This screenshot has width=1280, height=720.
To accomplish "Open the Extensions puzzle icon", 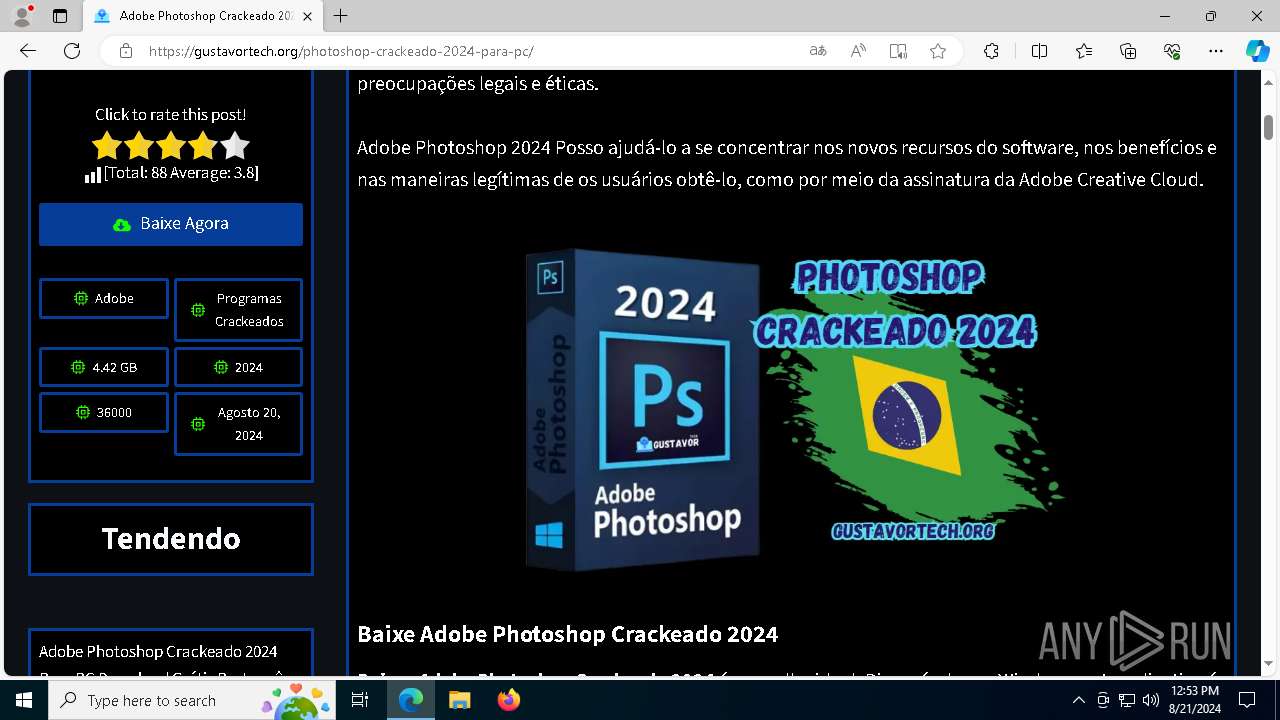I will pos(991,51).
